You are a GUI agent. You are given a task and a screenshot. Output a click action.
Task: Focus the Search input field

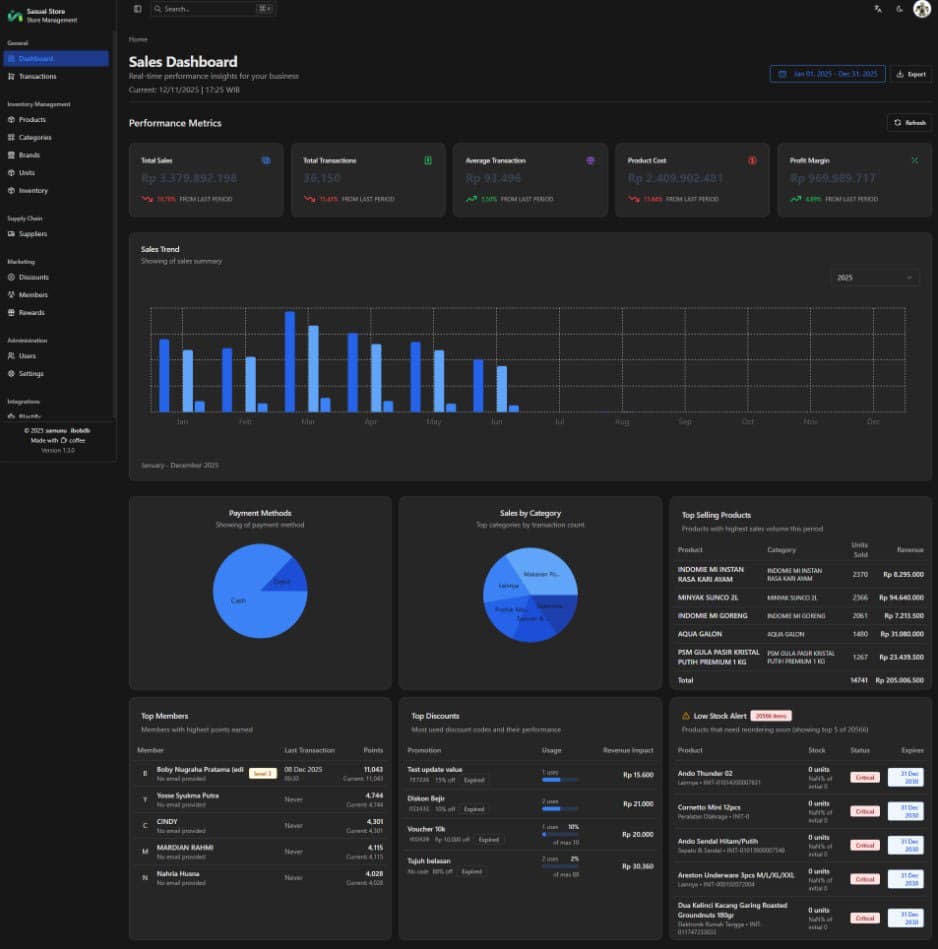click(208, 9)
